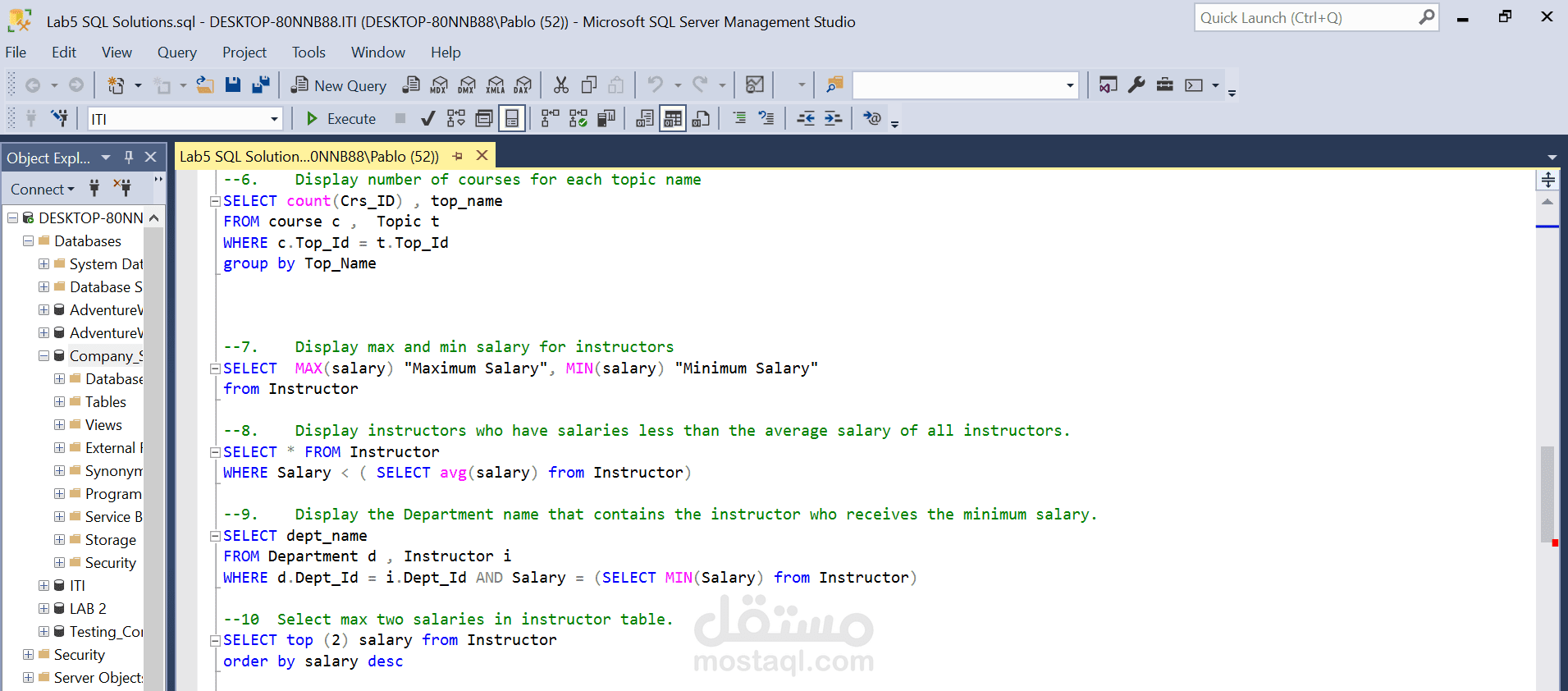
Task: Pin the Object Explorer panel
Action: coord(129,157)
